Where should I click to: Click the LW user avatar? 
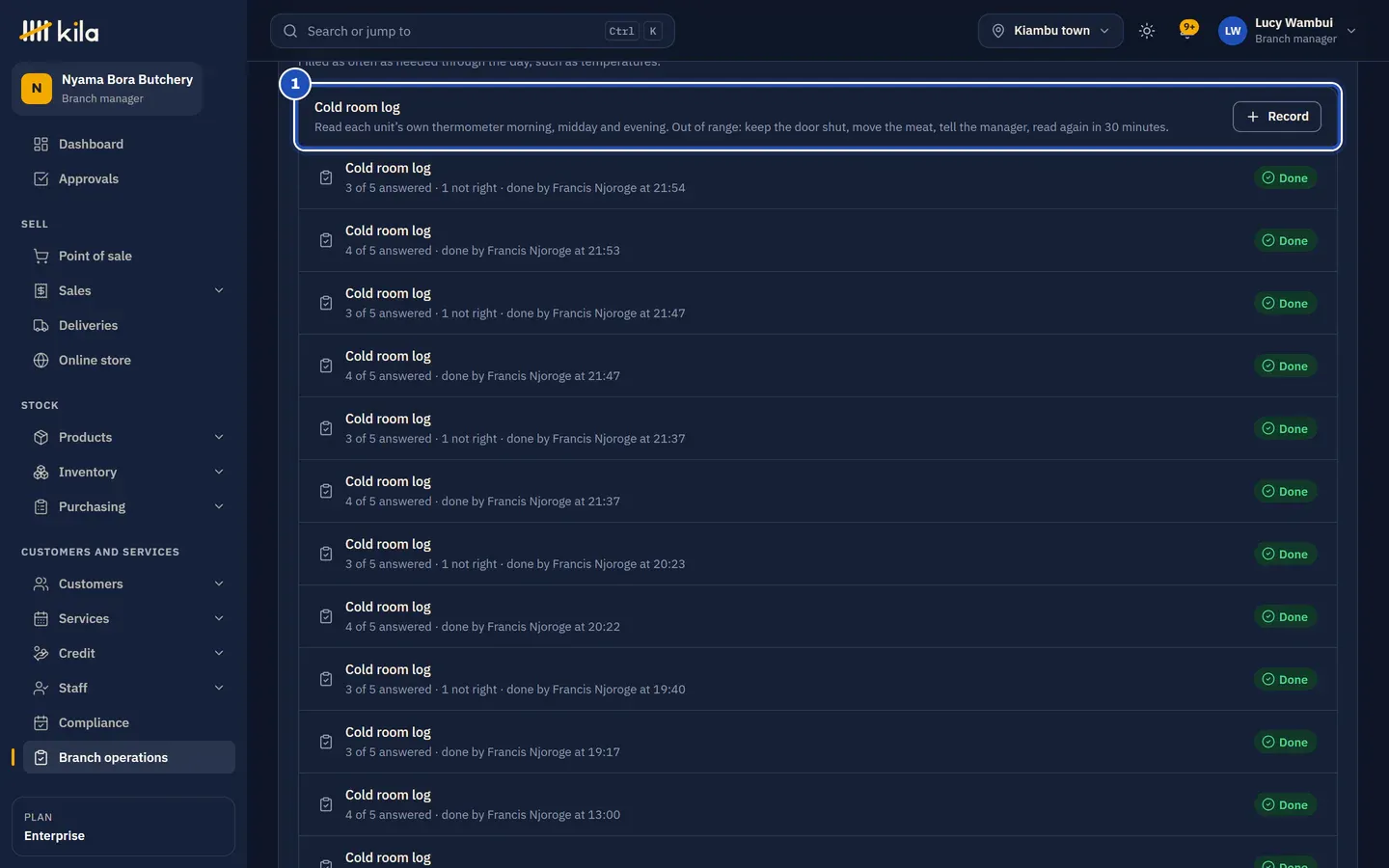point(1232,31)
